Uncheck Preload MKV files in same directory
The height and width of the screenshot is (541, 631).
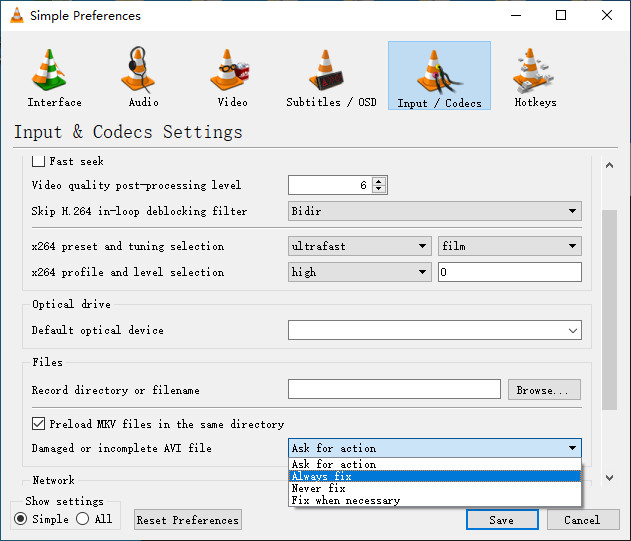[38, 423]
